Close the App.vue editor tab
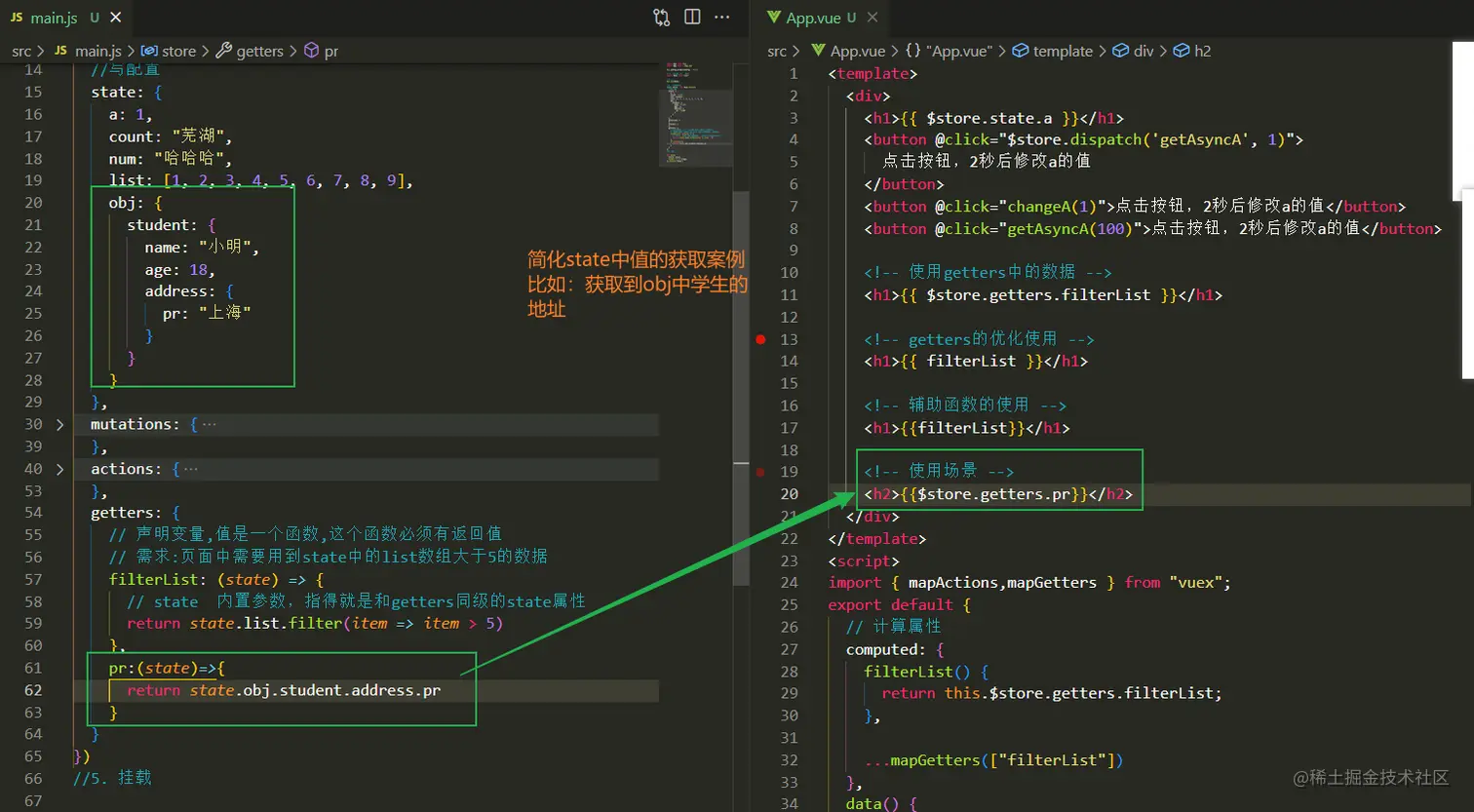The width and height of the screenshot is (1474, 812). point(873,18)
